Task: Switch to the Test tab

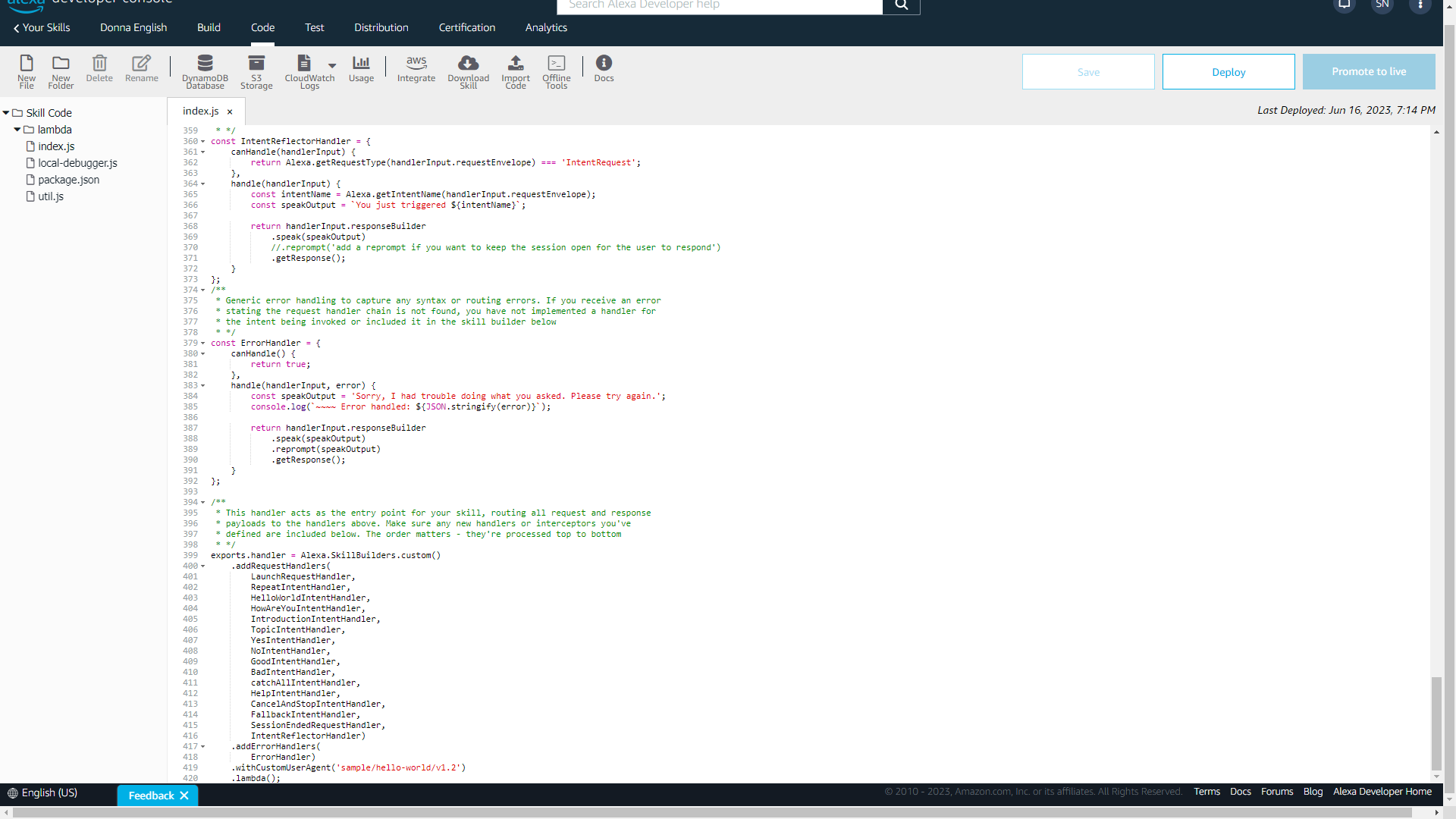Action: (314, 27)
